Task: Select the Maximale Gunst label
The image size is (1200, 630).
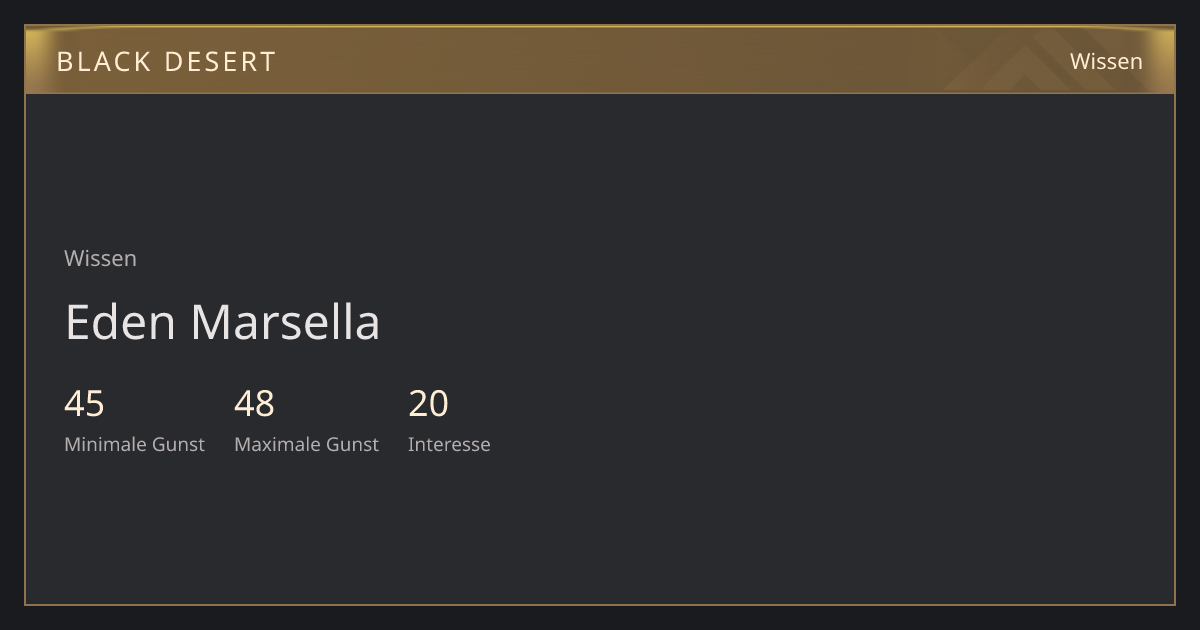Action: coord(306,444)
